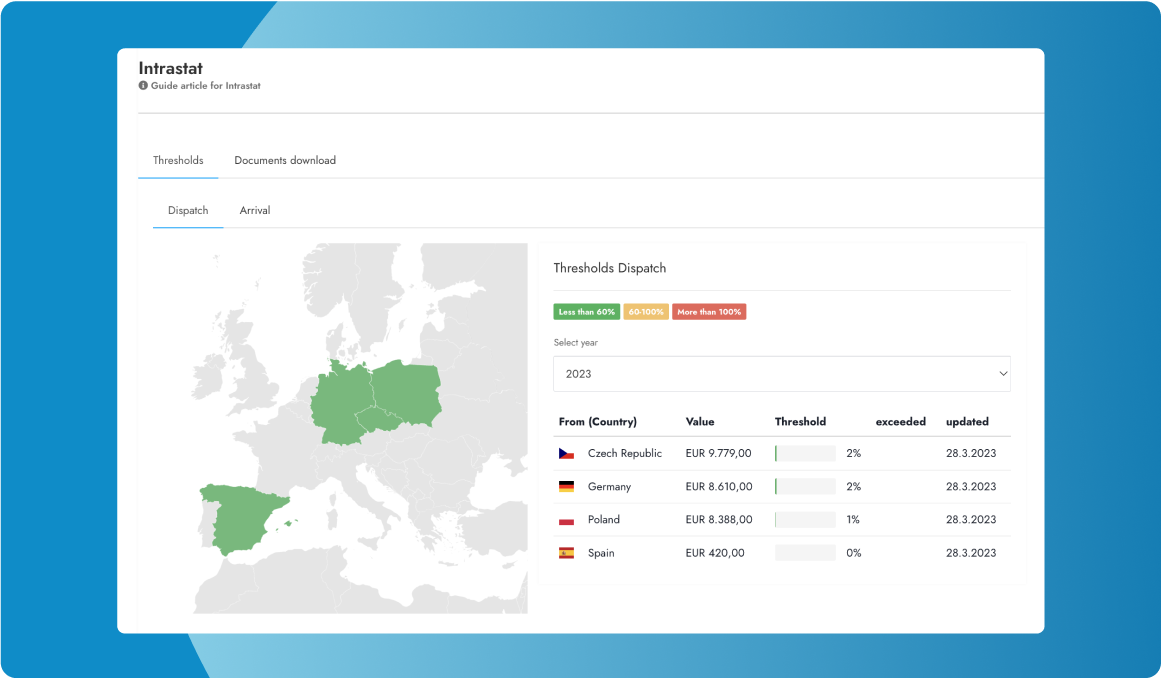This screenshot has width=1161, height=678.
Task: Click Poland on the Europe map
Action: click(x=407, y=392)
